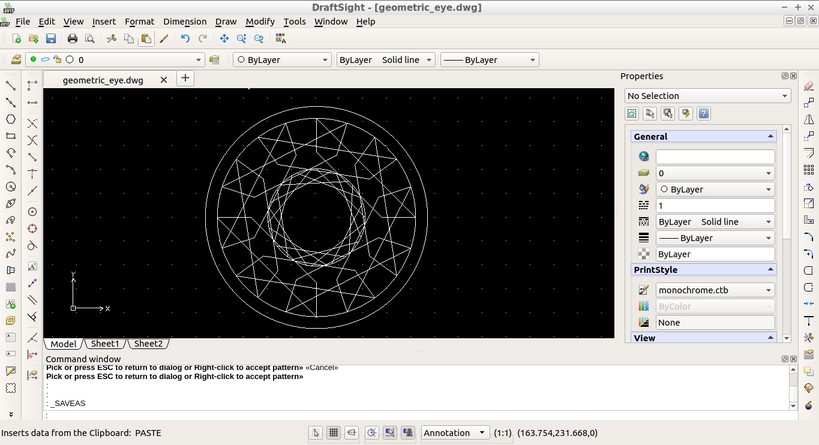
Task: Switch to the Sheet2 tab
Action: pos(148,344)
